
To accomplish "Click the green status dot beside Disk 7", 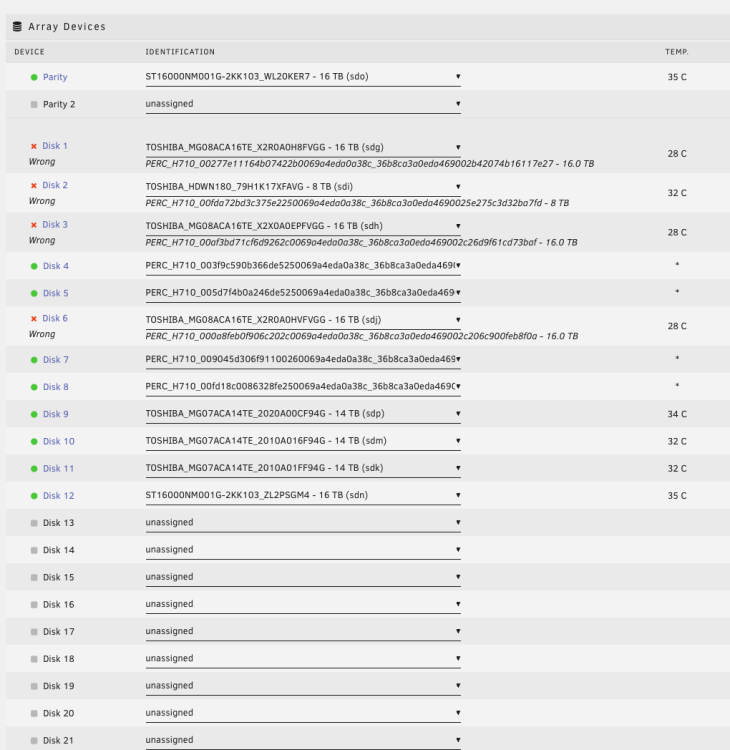I will tap(34, 360).
